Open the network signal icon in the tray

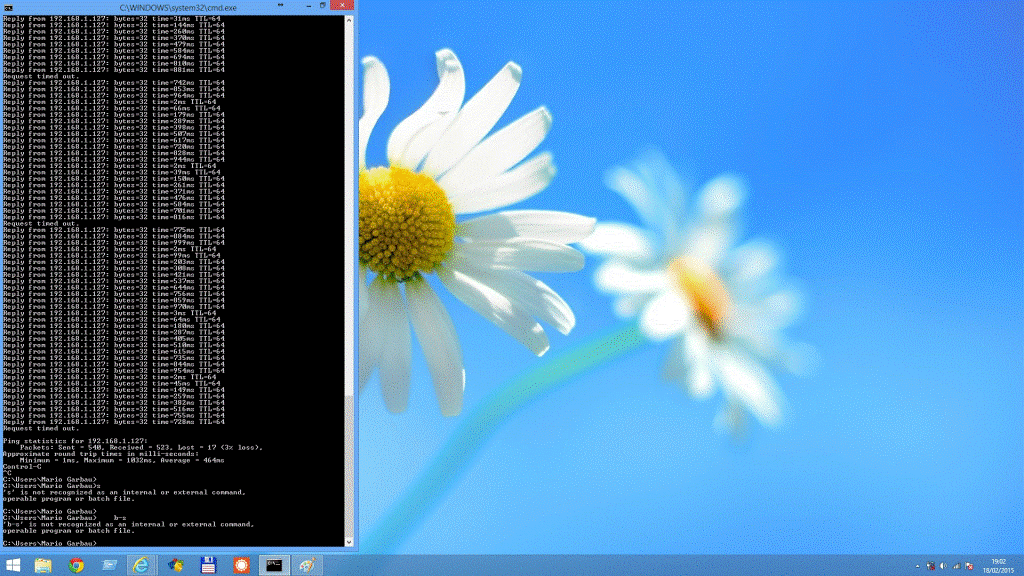pyautogui.click(x=958, y=566)
